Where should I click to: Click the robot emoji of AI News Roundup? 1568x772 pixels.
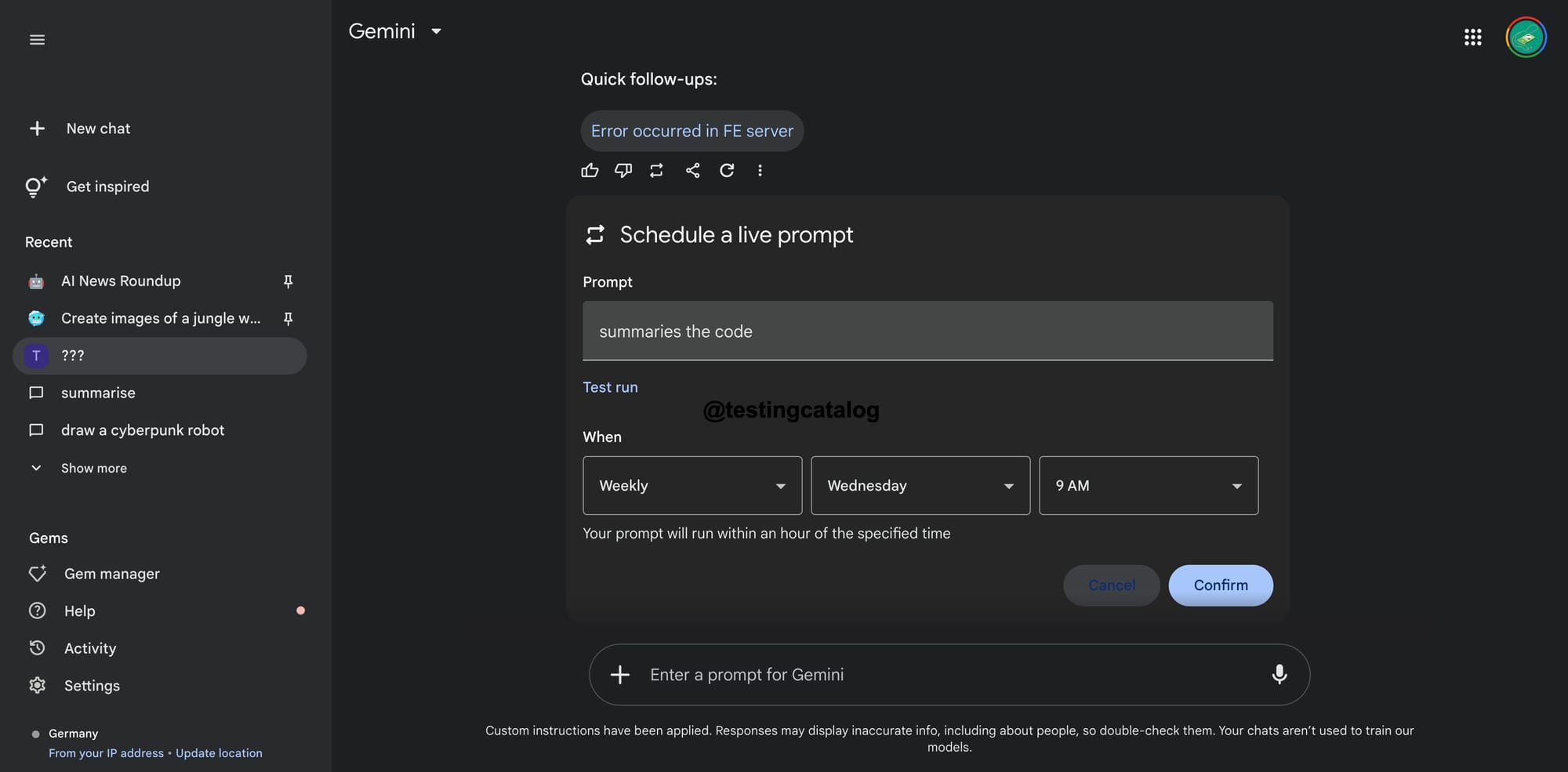tap(36, 281)
